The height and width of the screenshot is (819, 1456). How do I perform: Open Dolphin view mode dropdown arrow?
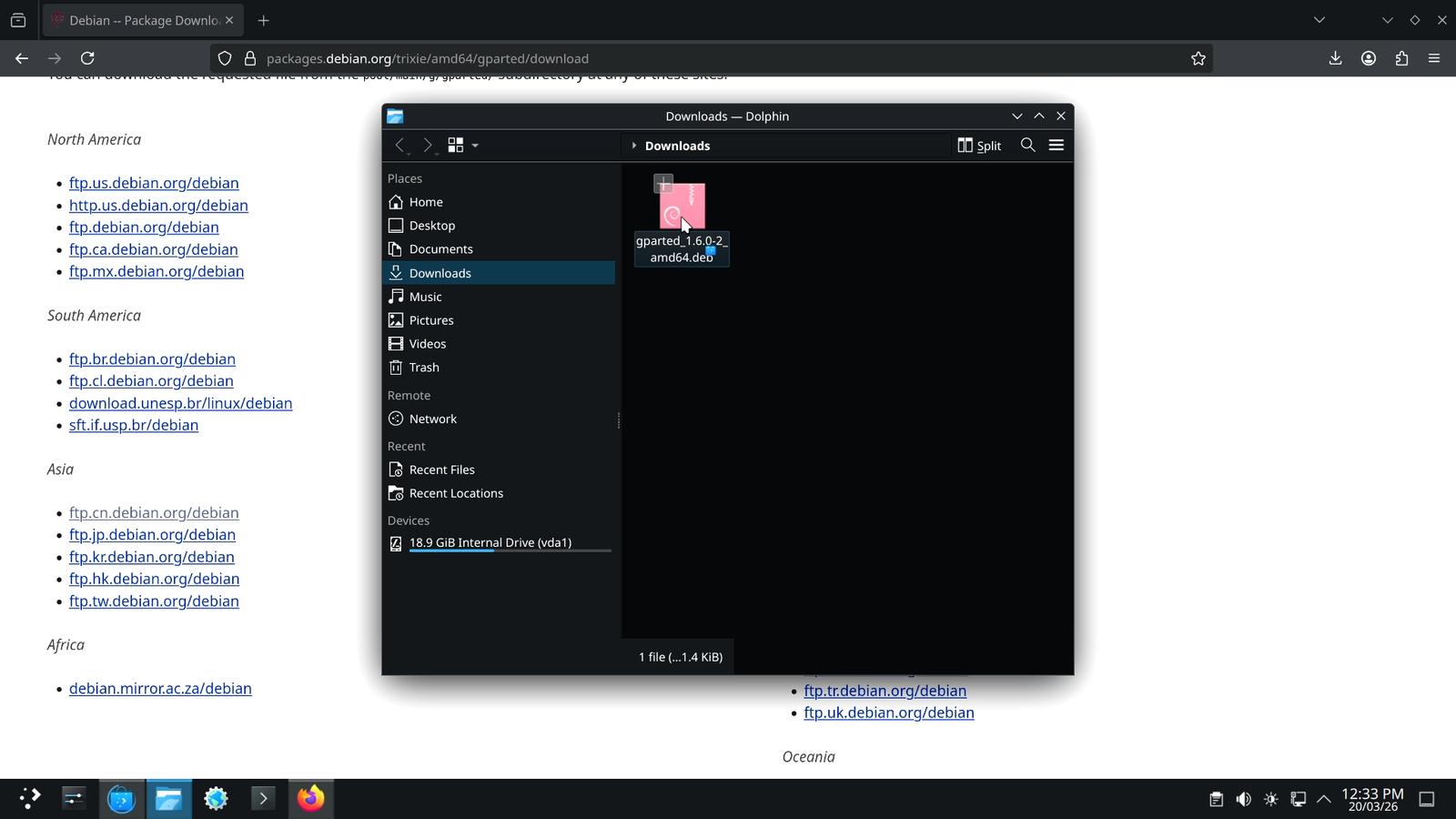tap(475, 146)
